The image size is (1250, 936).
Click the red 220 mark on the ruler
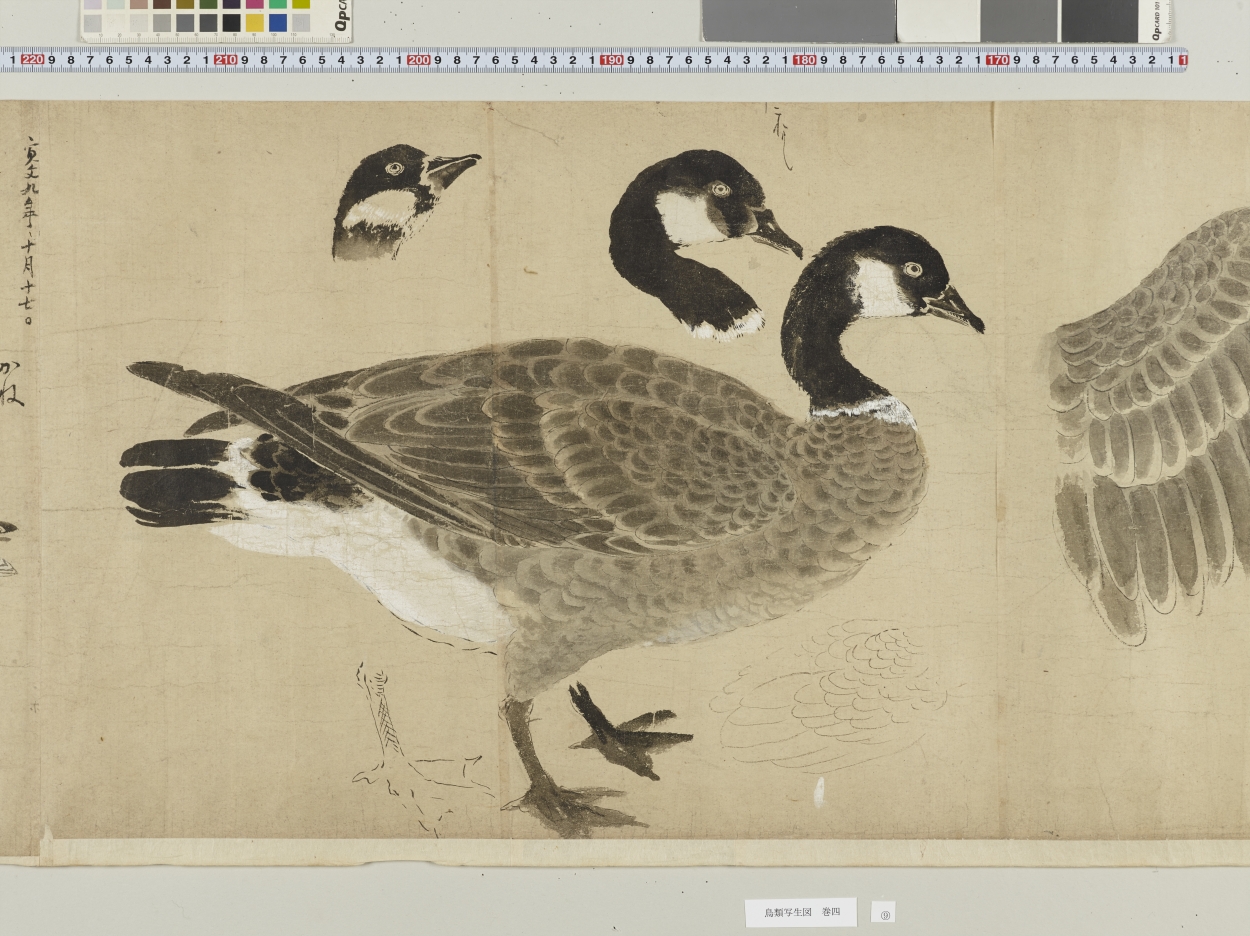pos(32,60)
